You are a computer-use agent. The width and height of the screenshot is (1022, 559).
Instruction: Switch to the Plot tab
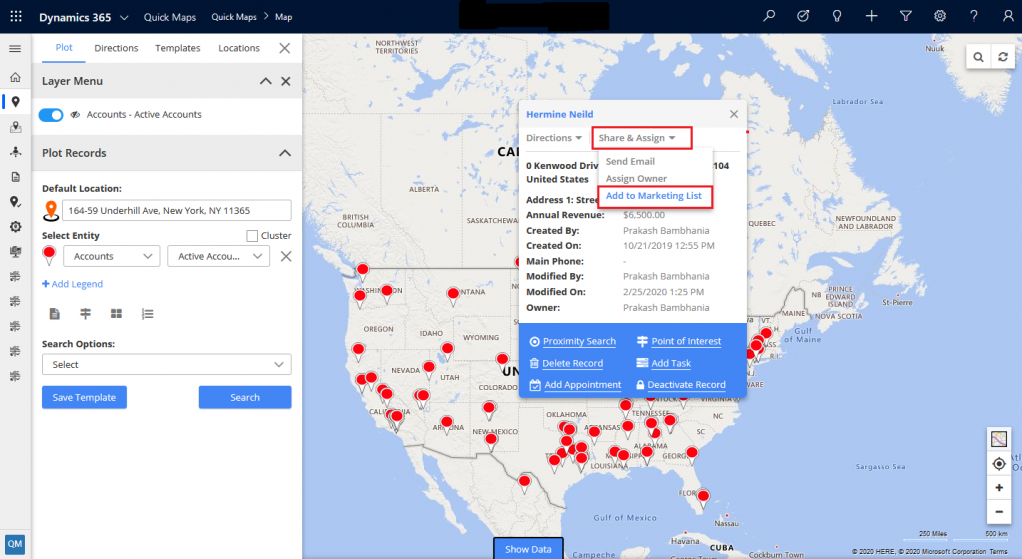click(64, 48)
